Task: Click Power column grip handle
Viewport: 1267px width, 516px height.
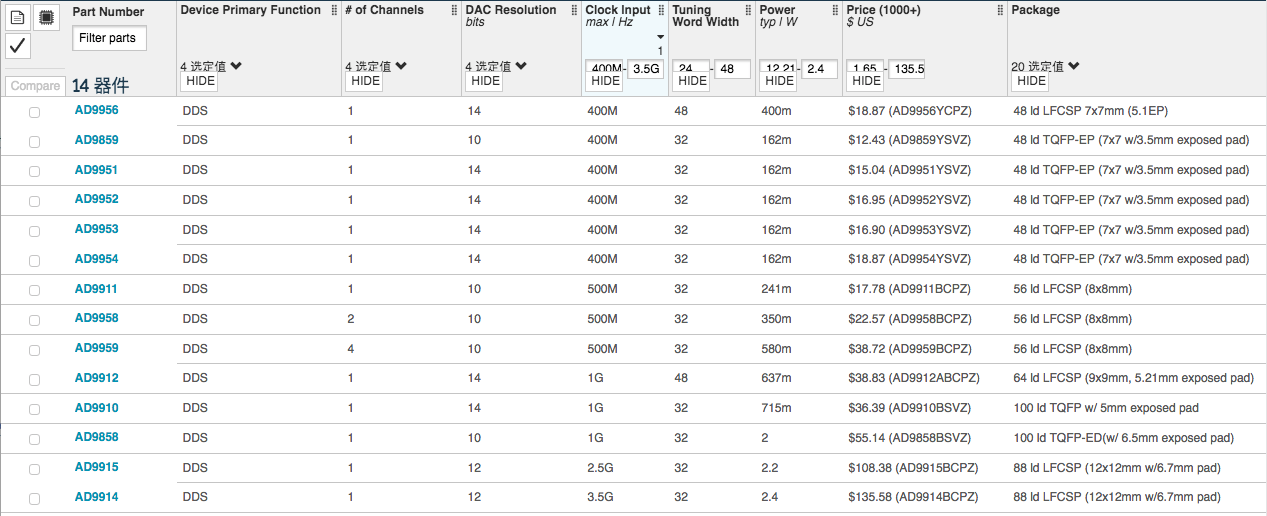Action: tap(834, 11)
